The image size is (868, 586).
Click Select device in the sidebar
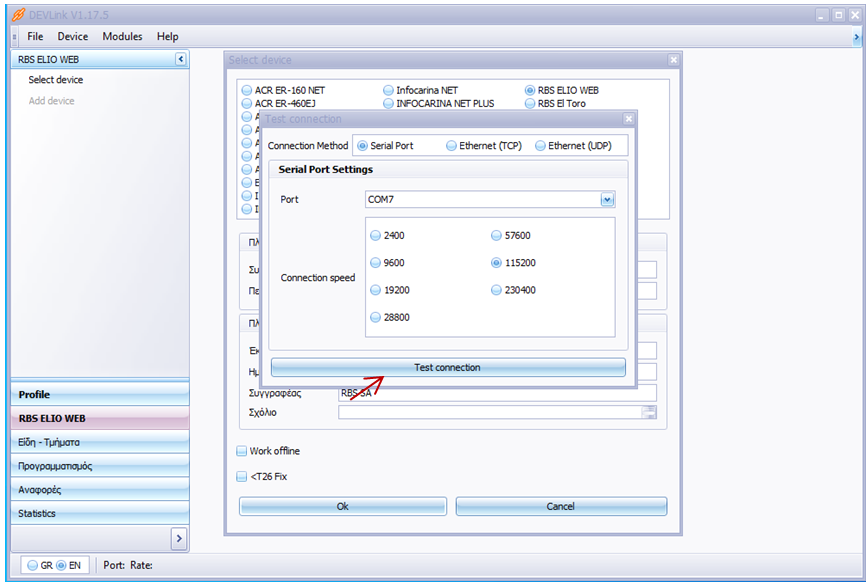click(x=56, y=80)
